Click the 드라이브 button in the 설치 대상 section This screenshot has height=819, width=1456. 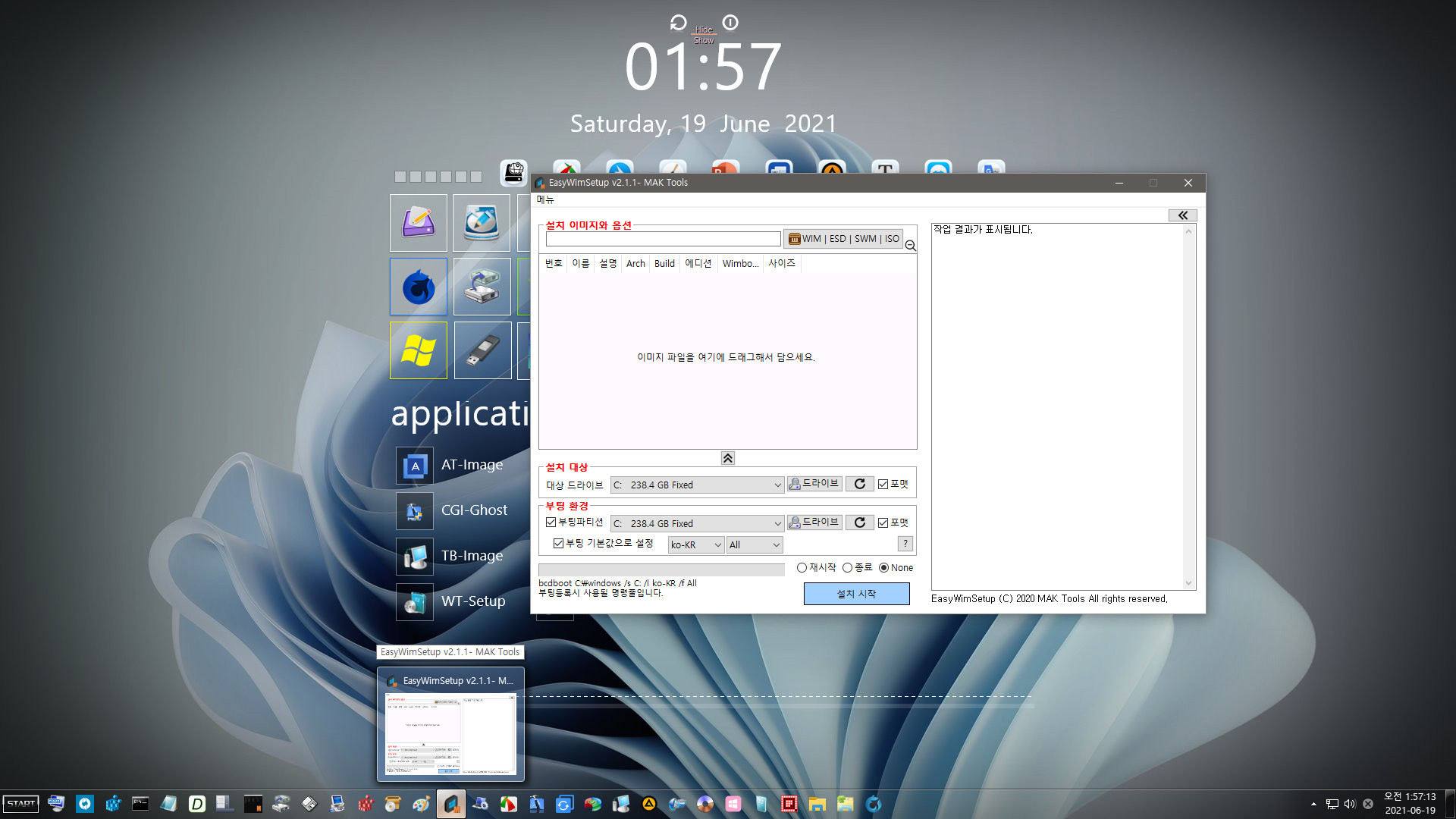[814, 483]
